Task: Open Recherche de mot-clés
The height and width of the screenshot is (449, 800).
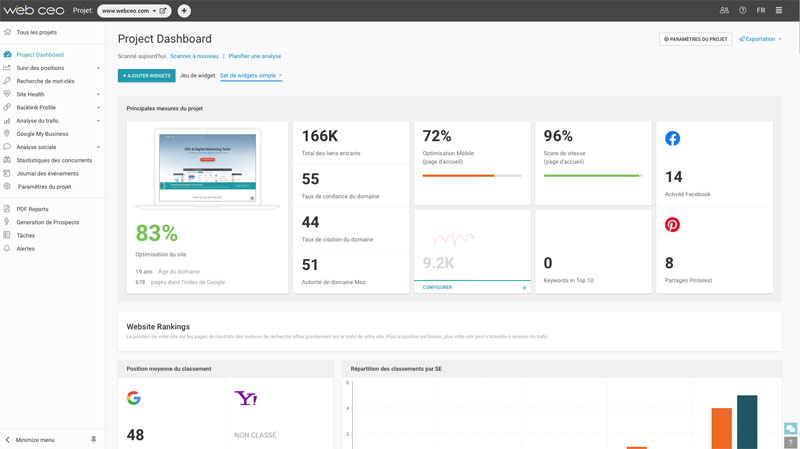Action: [x=45, y=81]
